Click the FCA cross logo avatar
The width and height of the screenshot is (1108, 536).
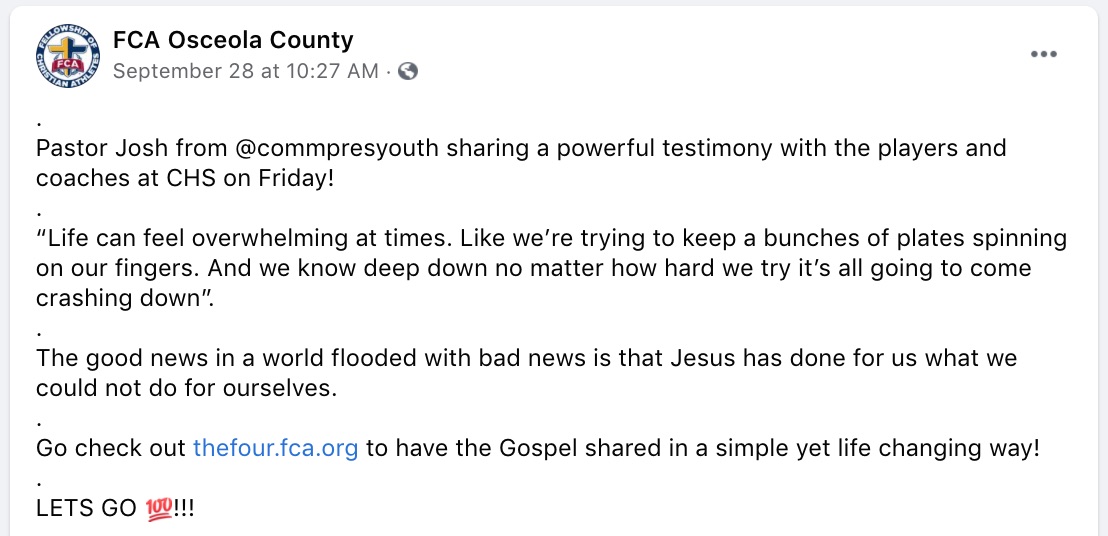tap(67, 56)
